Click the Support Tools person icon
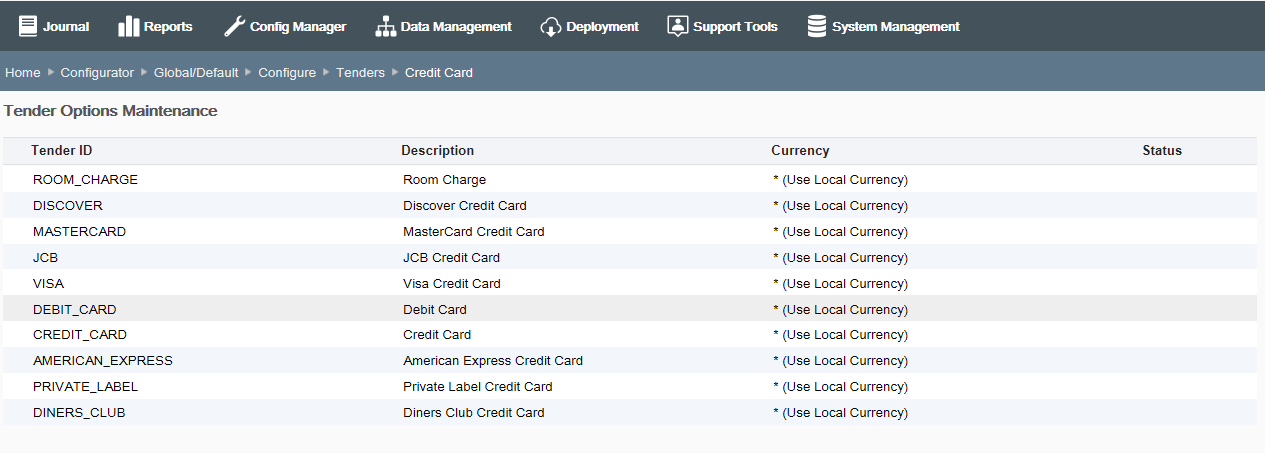 coord(678,27)
